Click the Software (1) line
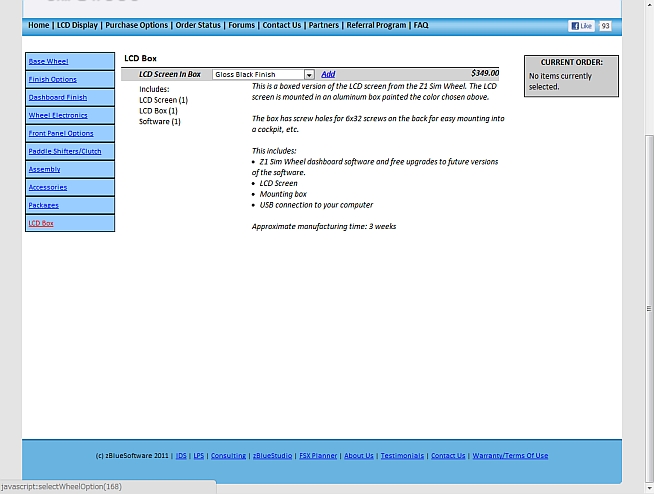This screenshot has width=654, height=494. [160, 121]
